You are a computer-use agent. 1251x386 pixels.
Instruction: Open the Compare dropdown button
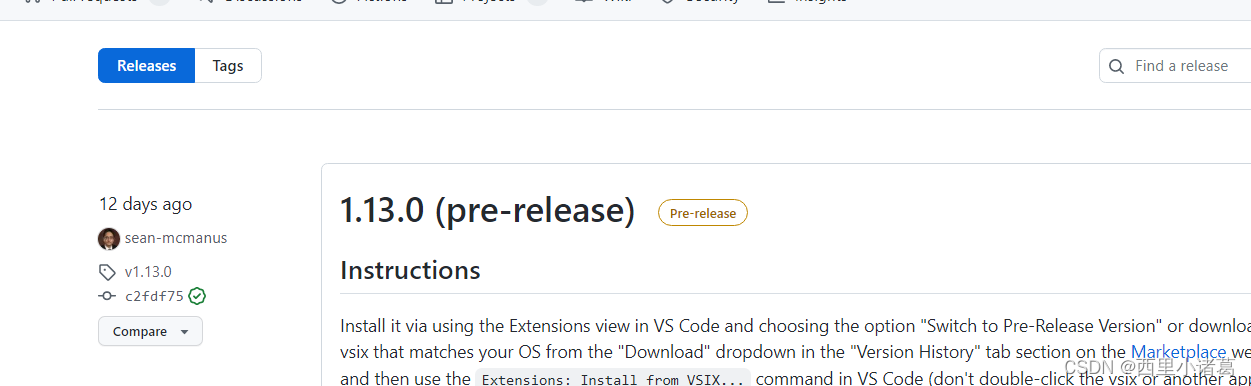[x=150, y=331]
